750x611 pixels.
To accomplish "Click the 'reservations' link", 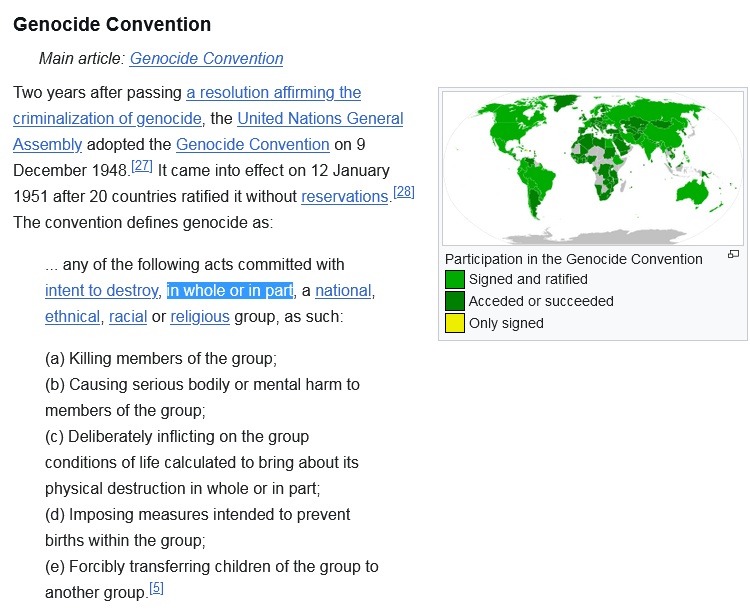I will point(344,197).
